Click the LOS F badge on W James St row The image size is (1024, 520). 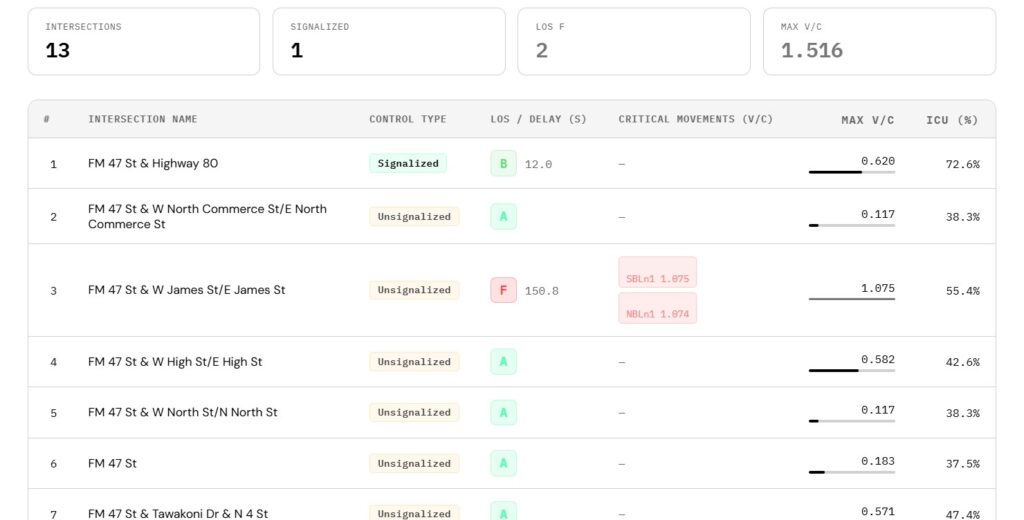tap(504, 290)
